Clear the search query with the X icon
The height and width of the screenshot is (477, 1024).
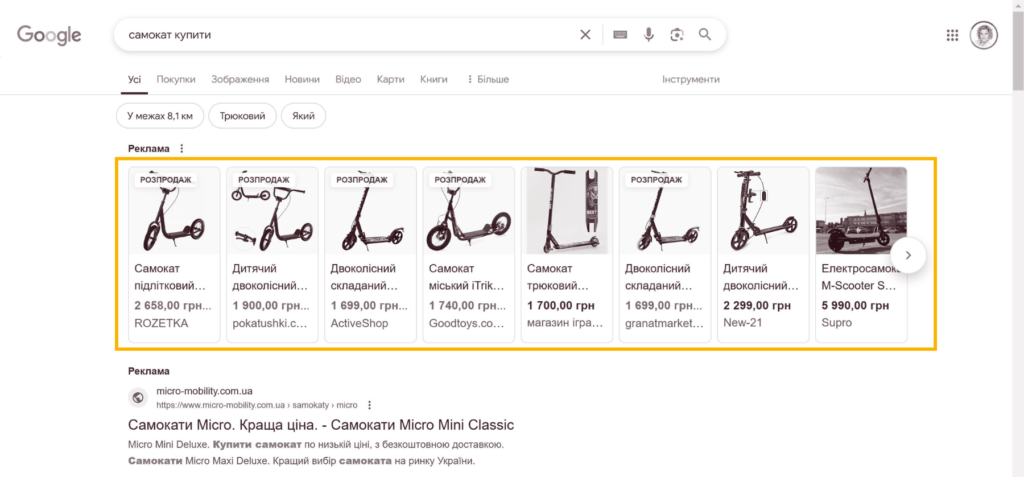coord(585,35)
